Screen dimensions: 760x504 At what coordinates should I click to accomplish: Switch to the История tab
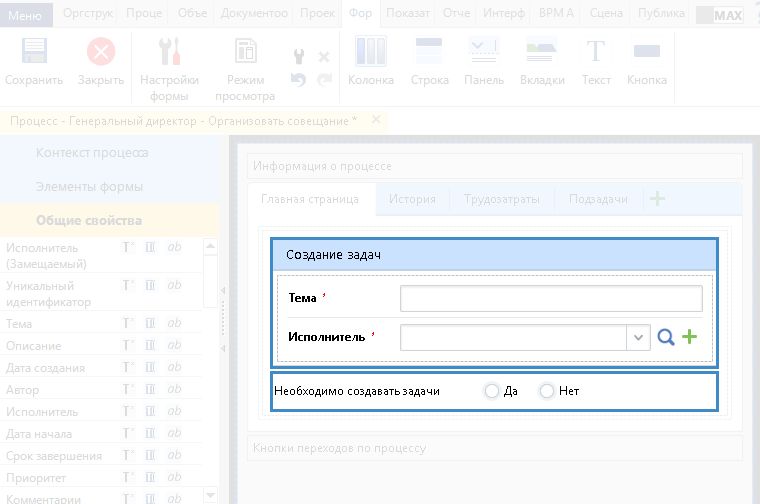412,199
